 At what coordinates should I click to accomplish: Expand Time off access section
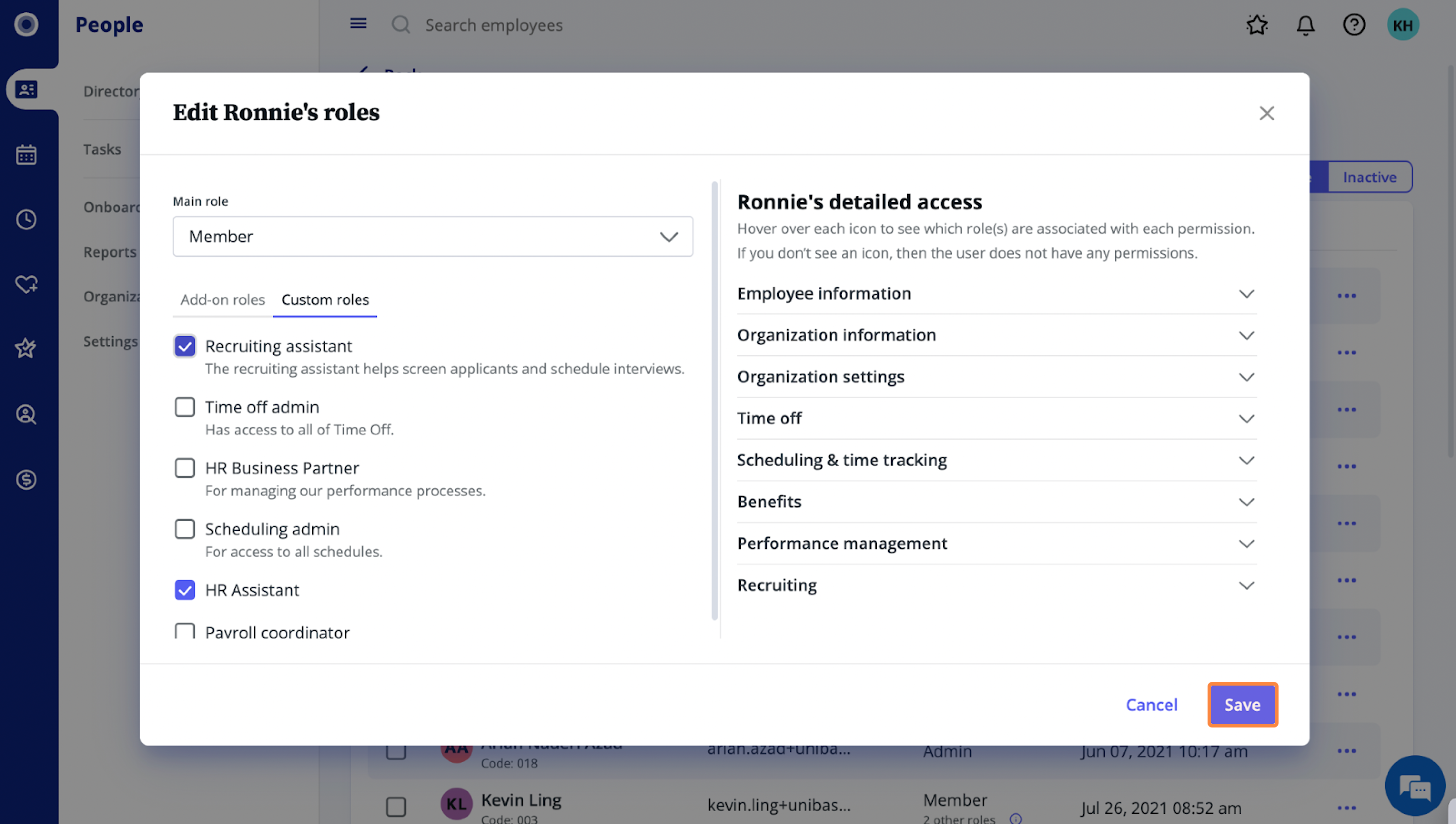click(x=996, y=418)
